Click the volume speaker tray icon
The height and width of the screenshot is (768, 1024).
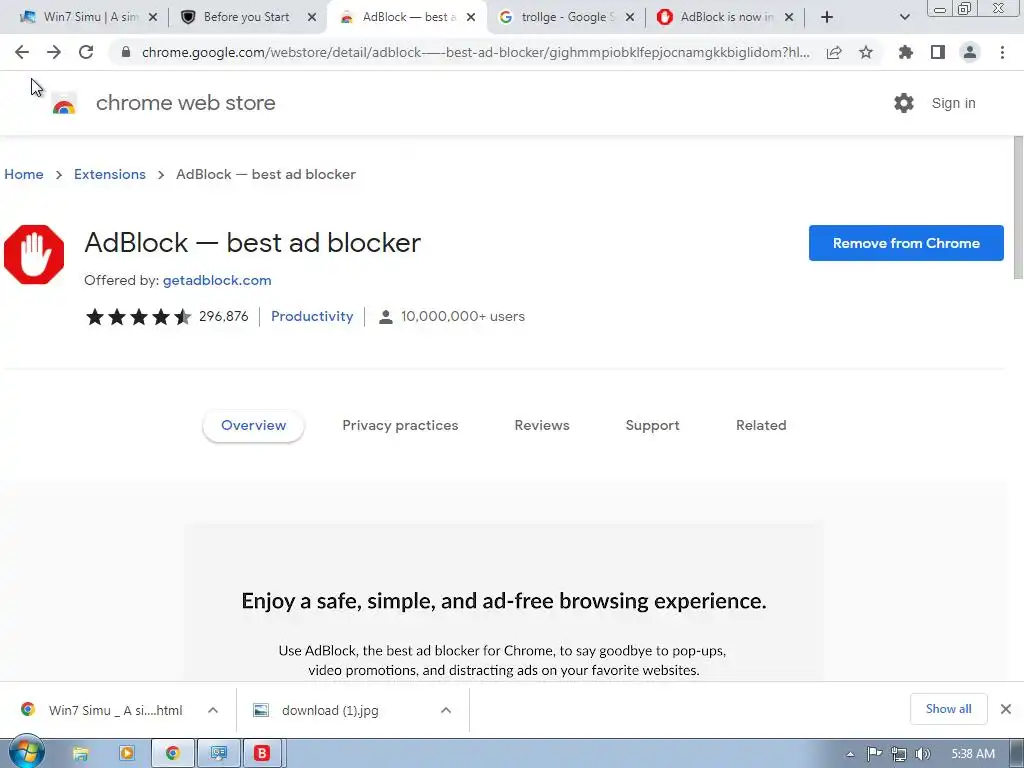pyautogui.click(x=922, y=754)
